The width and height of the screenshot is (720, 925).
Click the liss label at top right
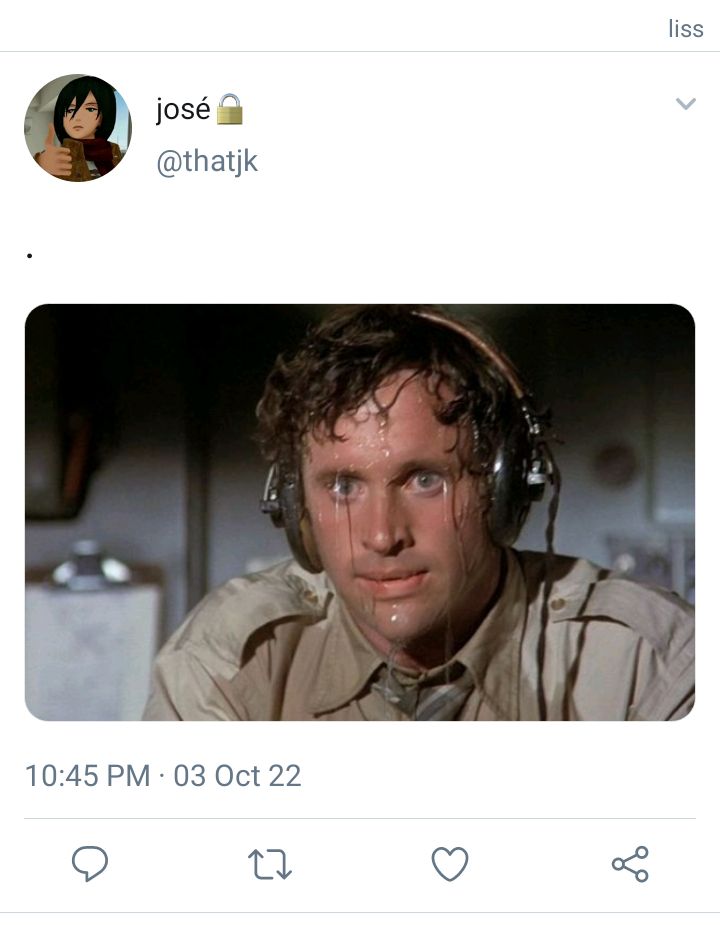point(686,28)
